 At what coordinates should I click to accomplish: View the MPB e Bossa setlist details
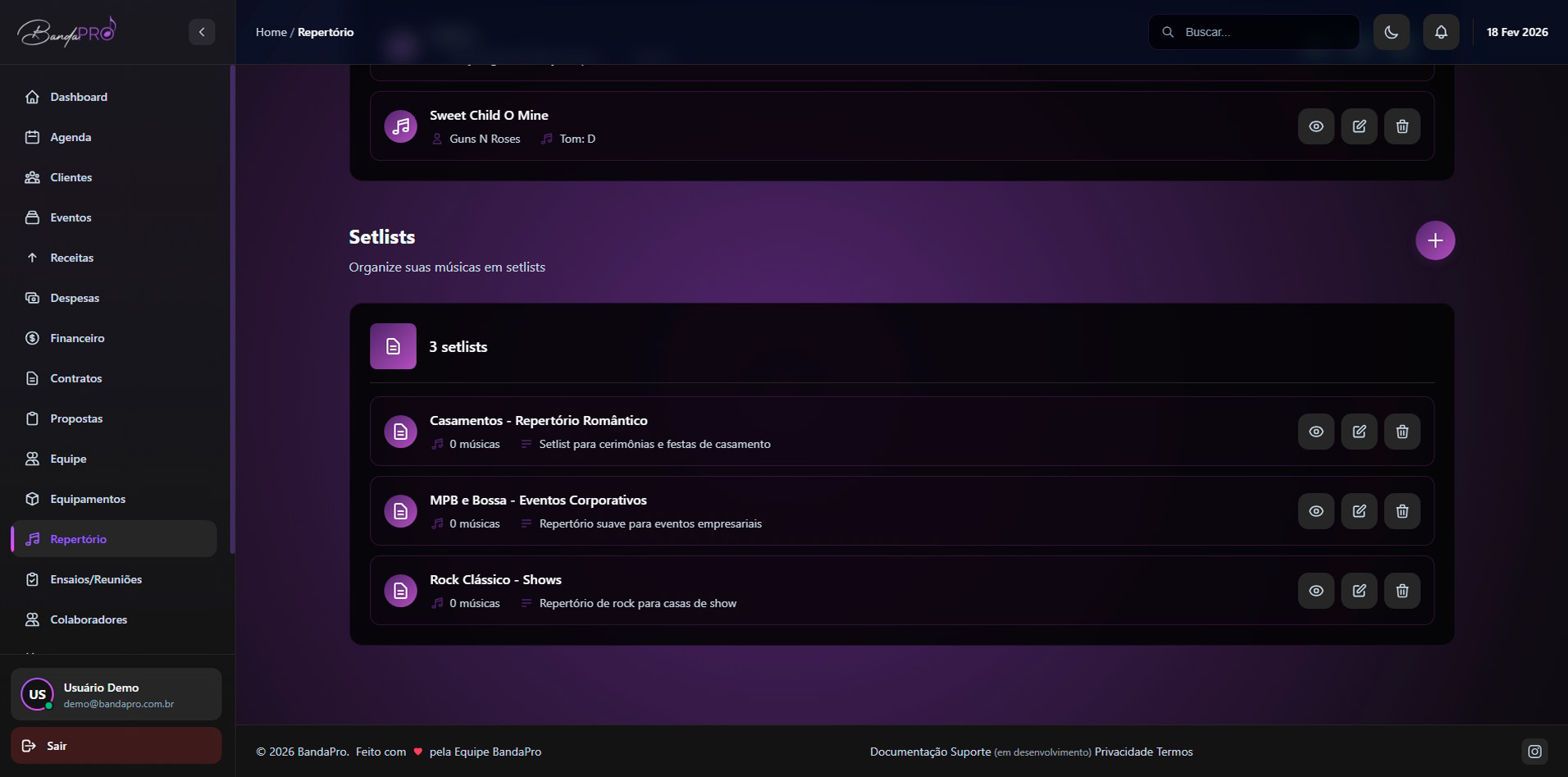(1315, 511)
